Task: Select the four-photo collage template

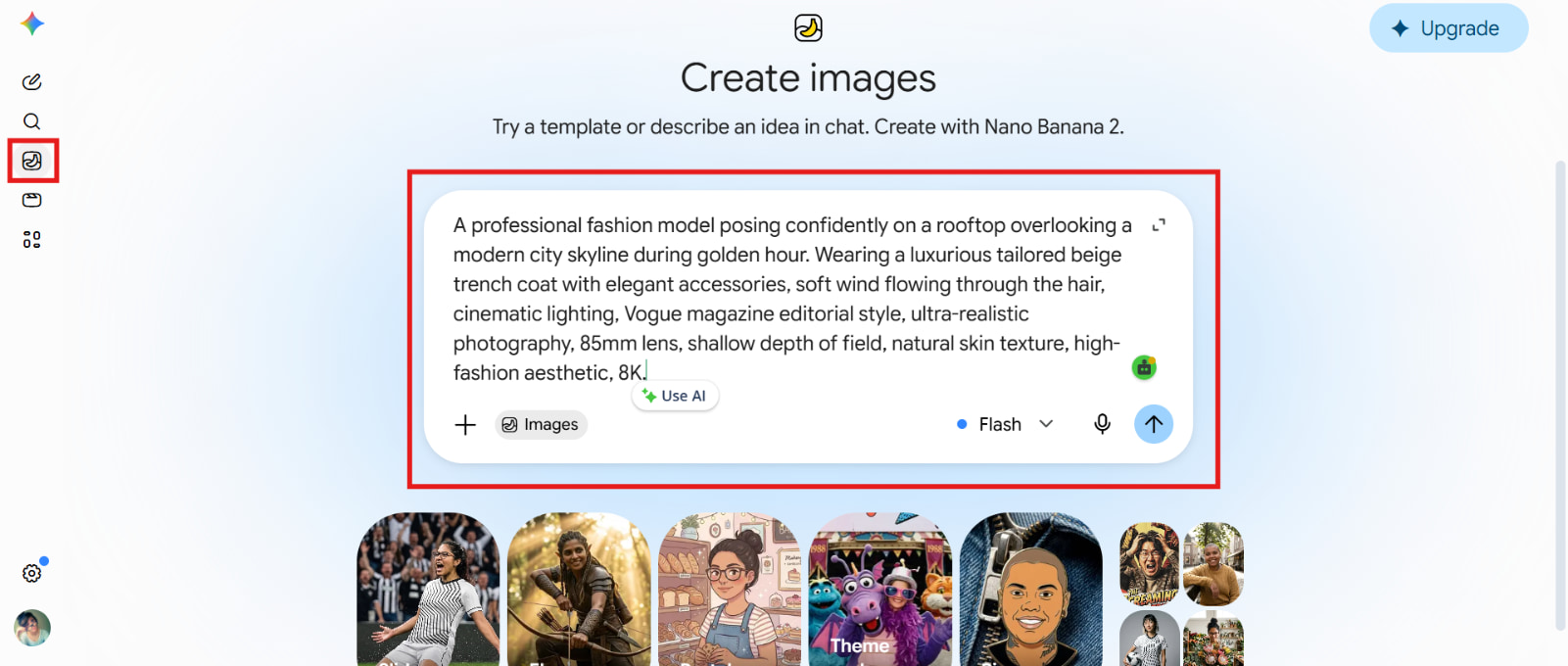Action: [1182, 594]
